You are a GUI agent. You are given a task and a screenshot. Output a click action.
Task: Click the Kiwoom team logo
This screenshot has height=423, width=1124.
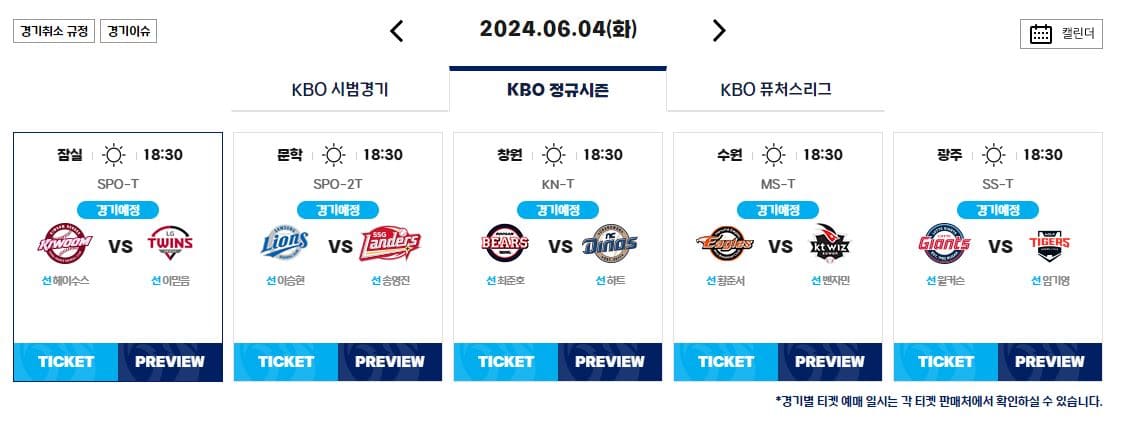65,244
